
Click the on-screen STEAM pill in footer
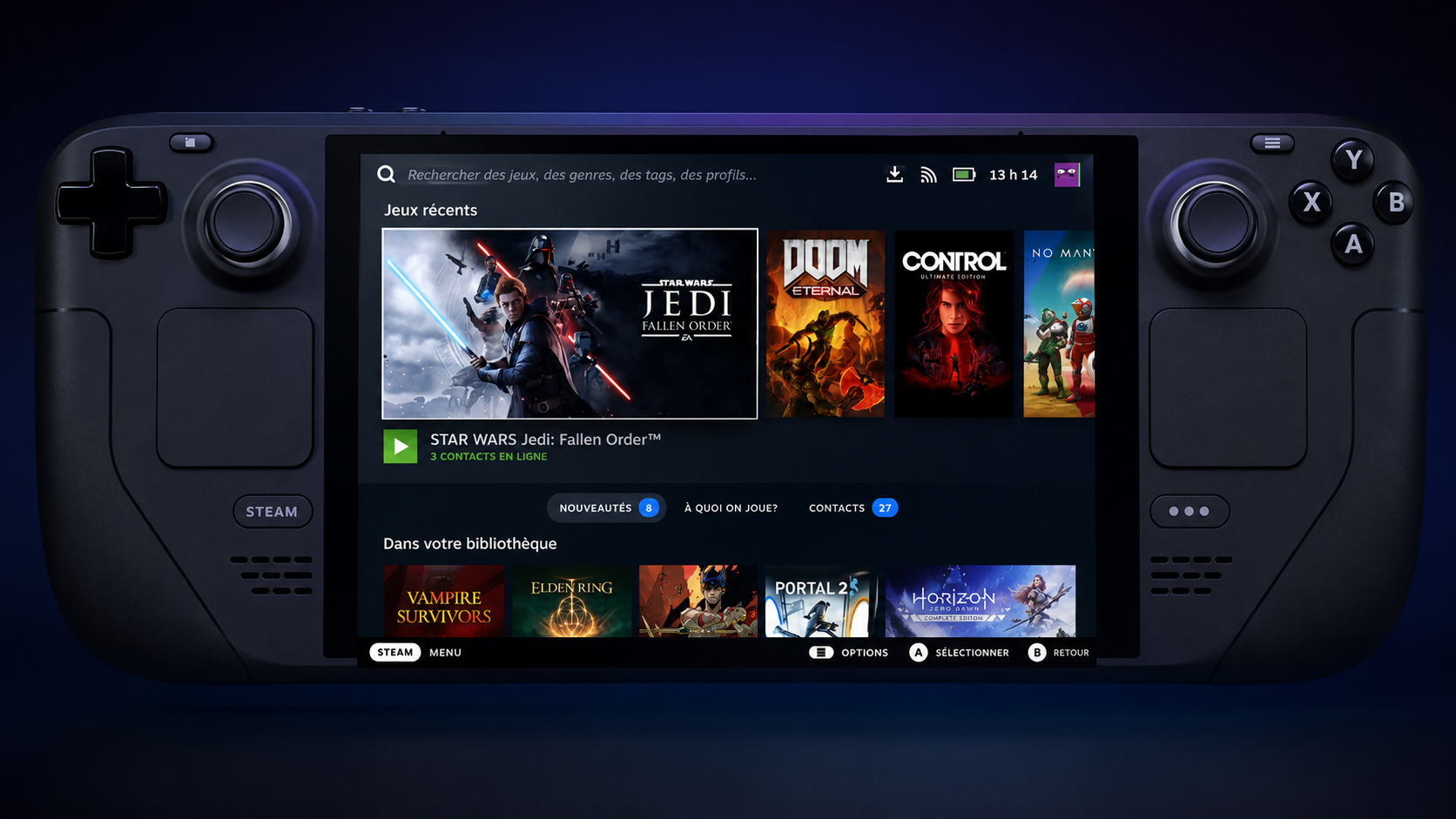tap(394, 652)
